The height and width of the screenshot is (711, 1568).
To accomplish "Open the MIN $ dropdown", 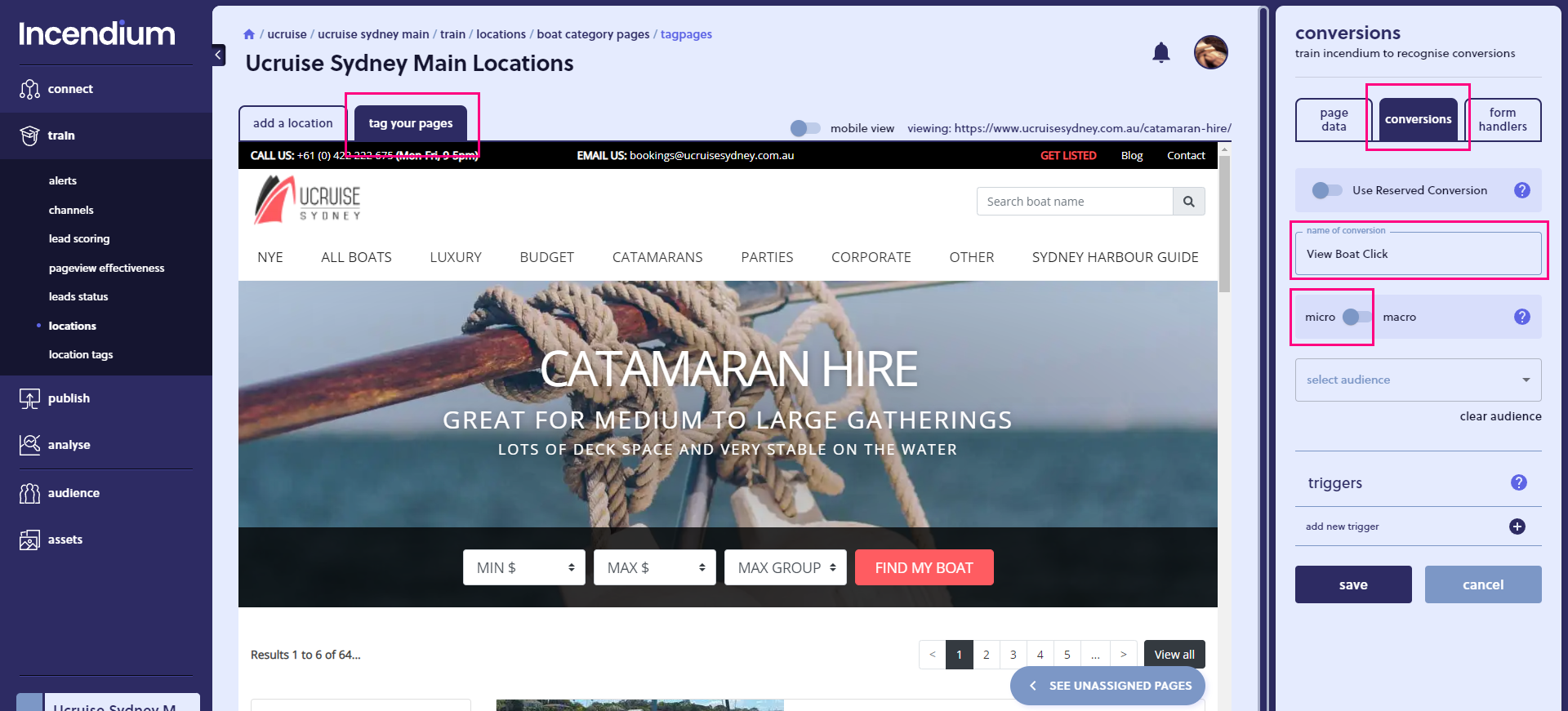I will tap(524, 567).
